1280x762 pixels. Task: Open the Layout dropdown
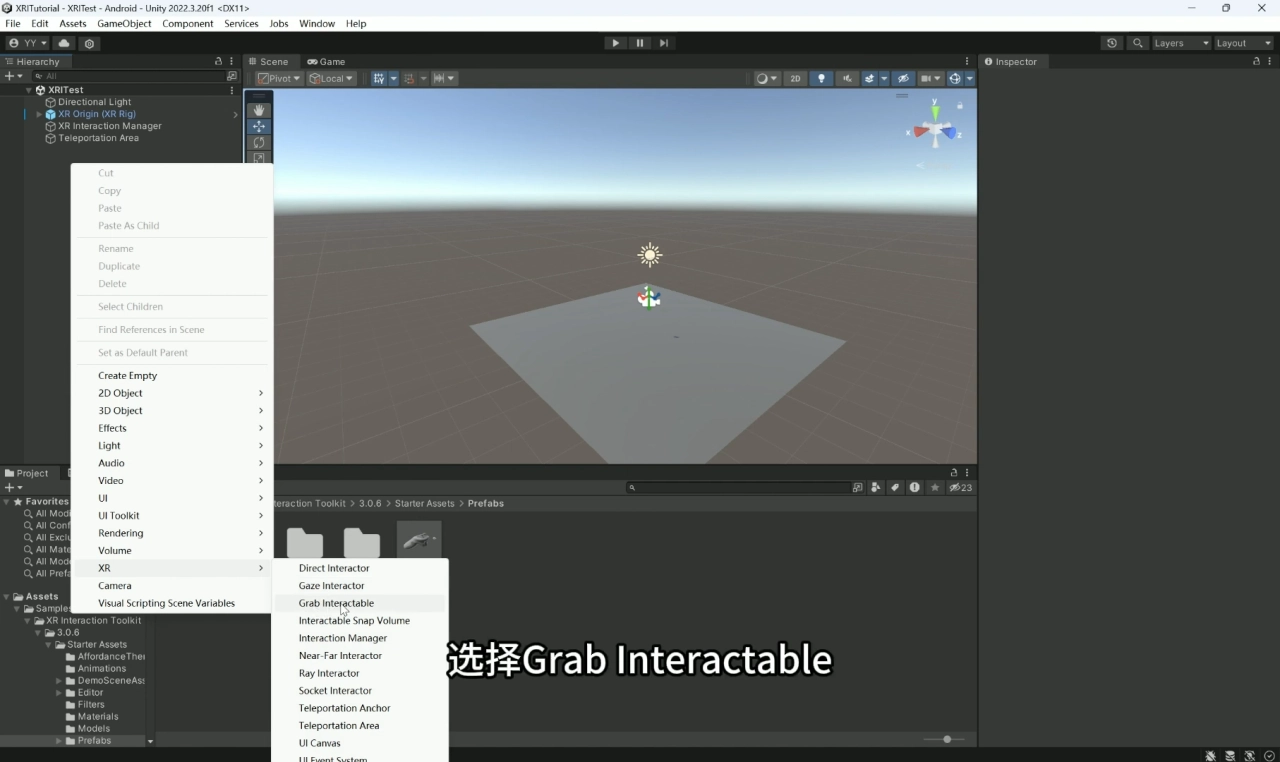(x=1243, y=43)
